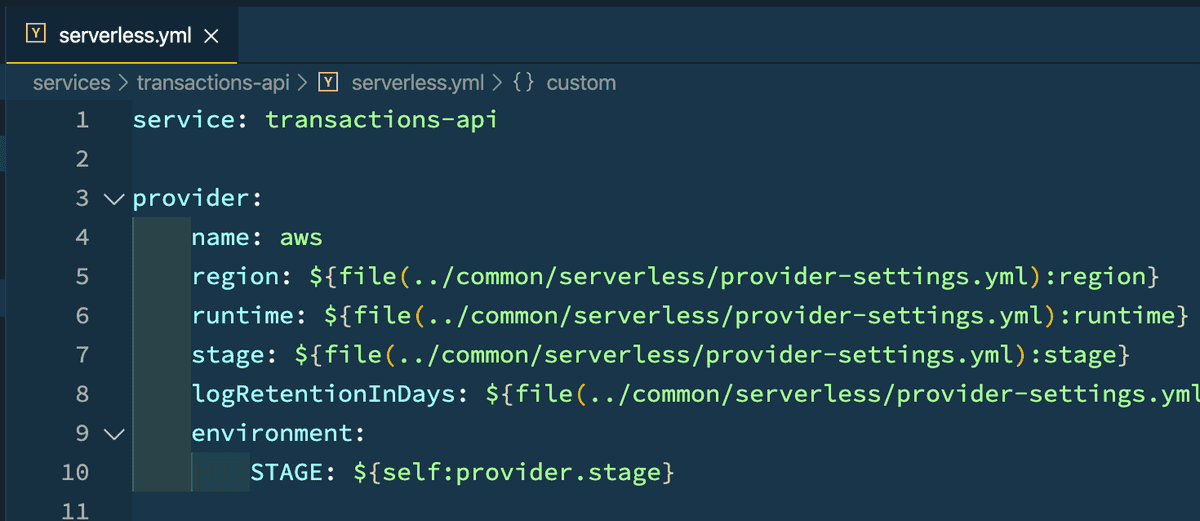Select the serverless.yml editor tab
The image size is (1200, 521).
(x=120, y=36)
